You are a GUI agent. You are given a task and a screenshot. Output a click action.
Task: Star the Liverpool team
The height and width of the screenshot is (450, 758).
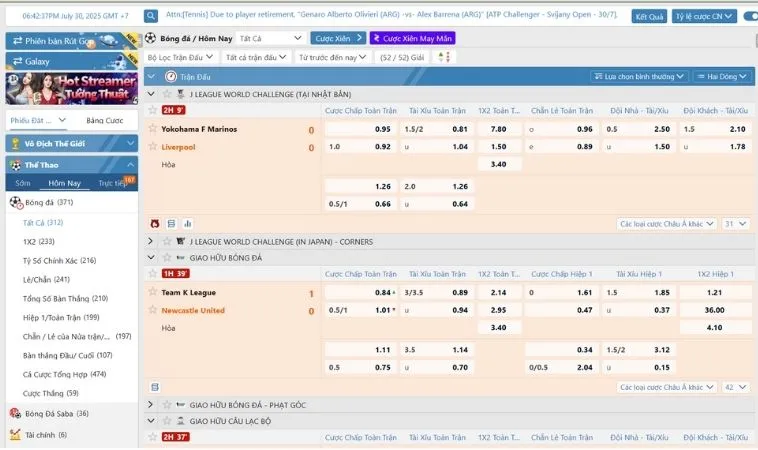[x=153, y=146]
